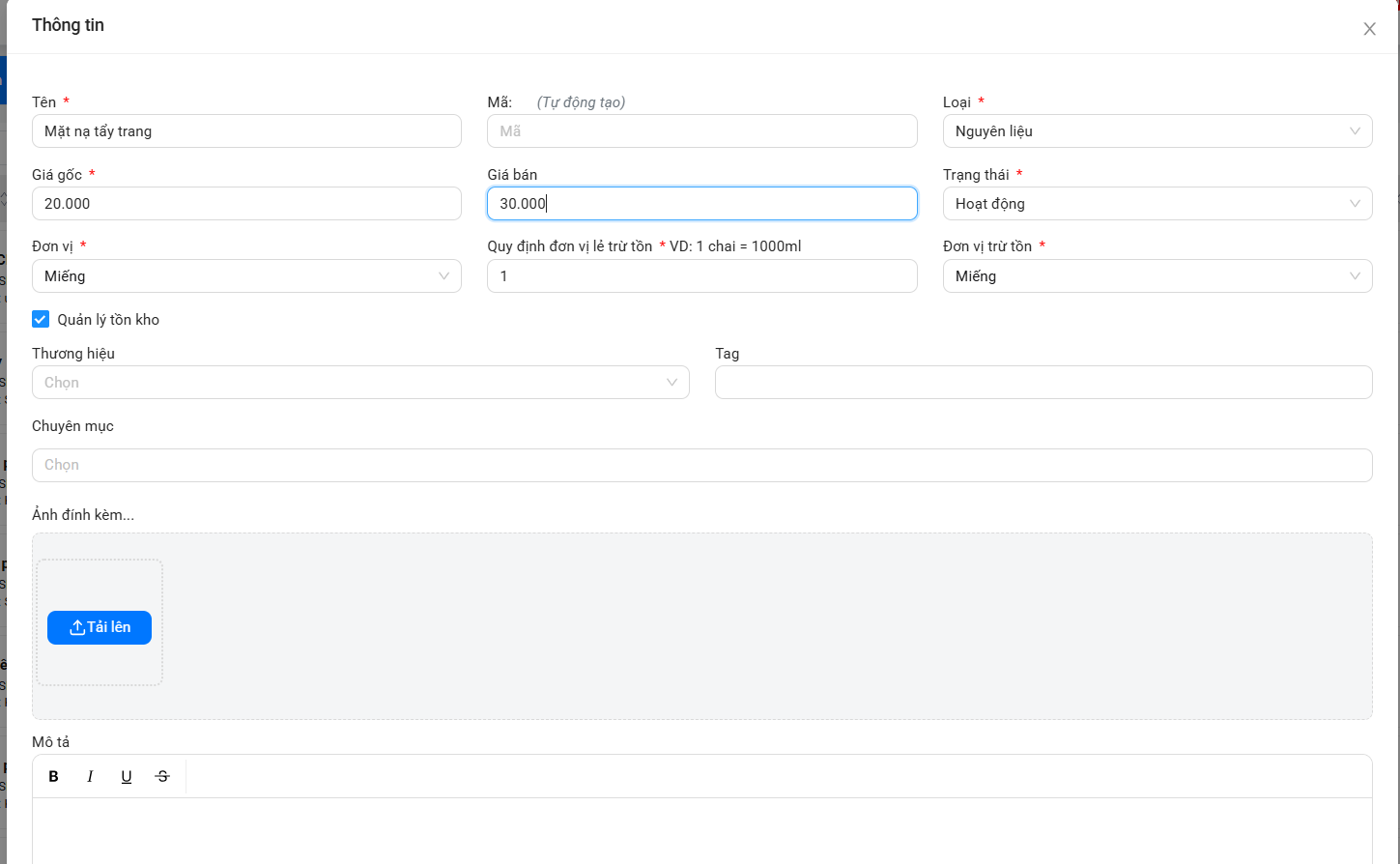Click the Giá gốc price field
The width and height of the screenshot is (1400, 864).
246,204
